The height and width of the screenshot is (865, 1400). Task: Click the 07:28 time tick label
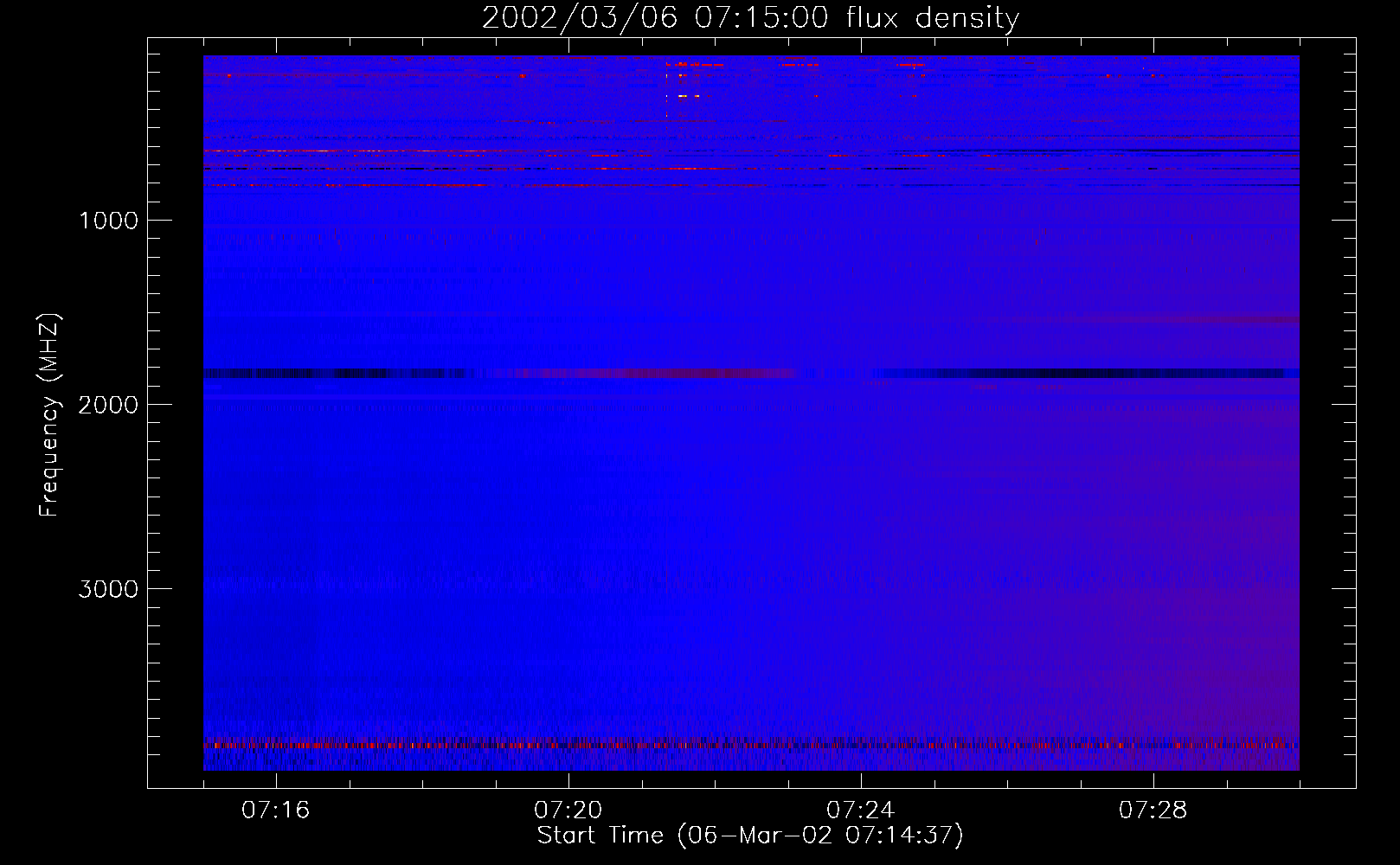1153,811
